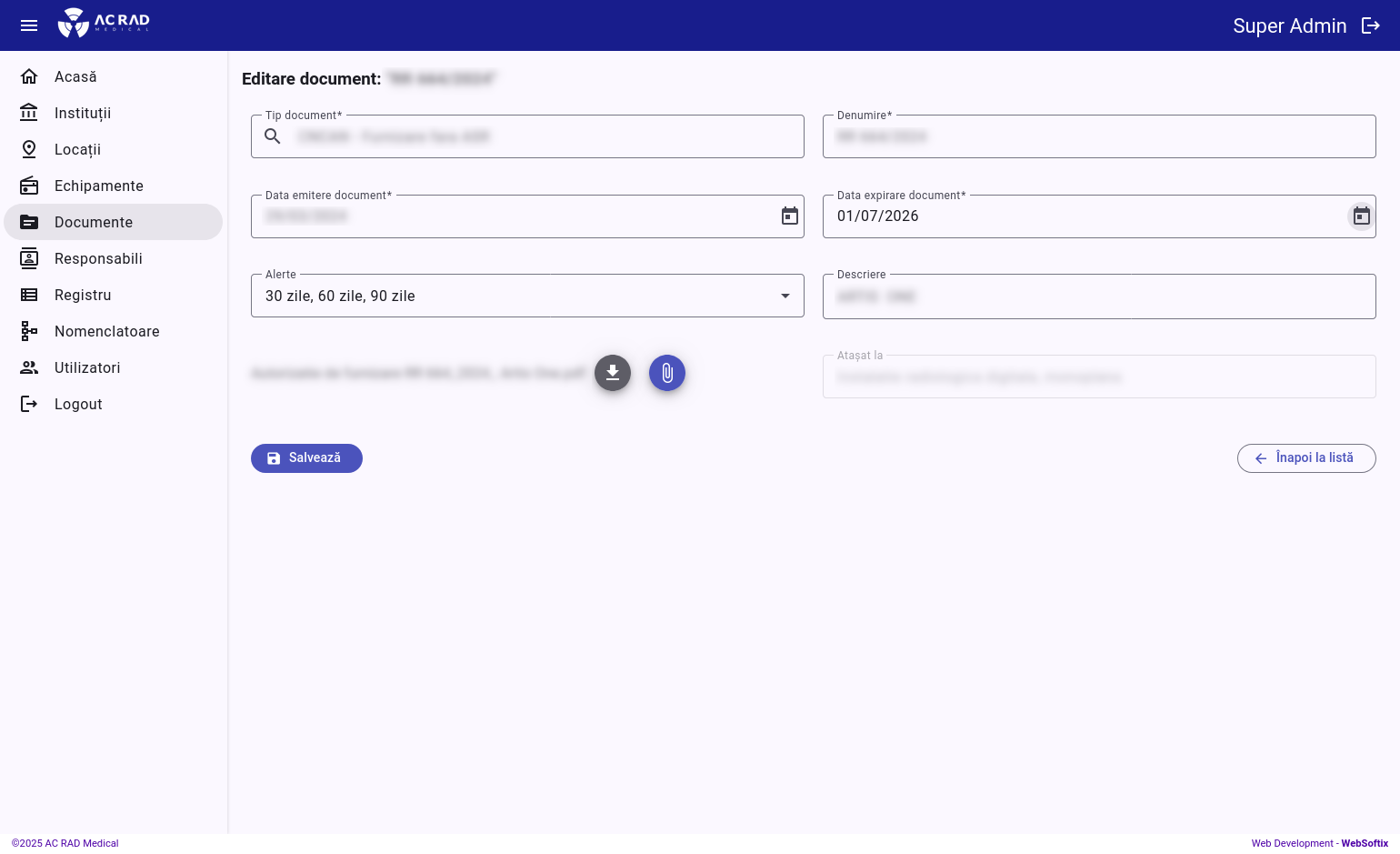Click into the Descriere input field
Viewport: 1400px width, 854px height.
[1098, 297]
